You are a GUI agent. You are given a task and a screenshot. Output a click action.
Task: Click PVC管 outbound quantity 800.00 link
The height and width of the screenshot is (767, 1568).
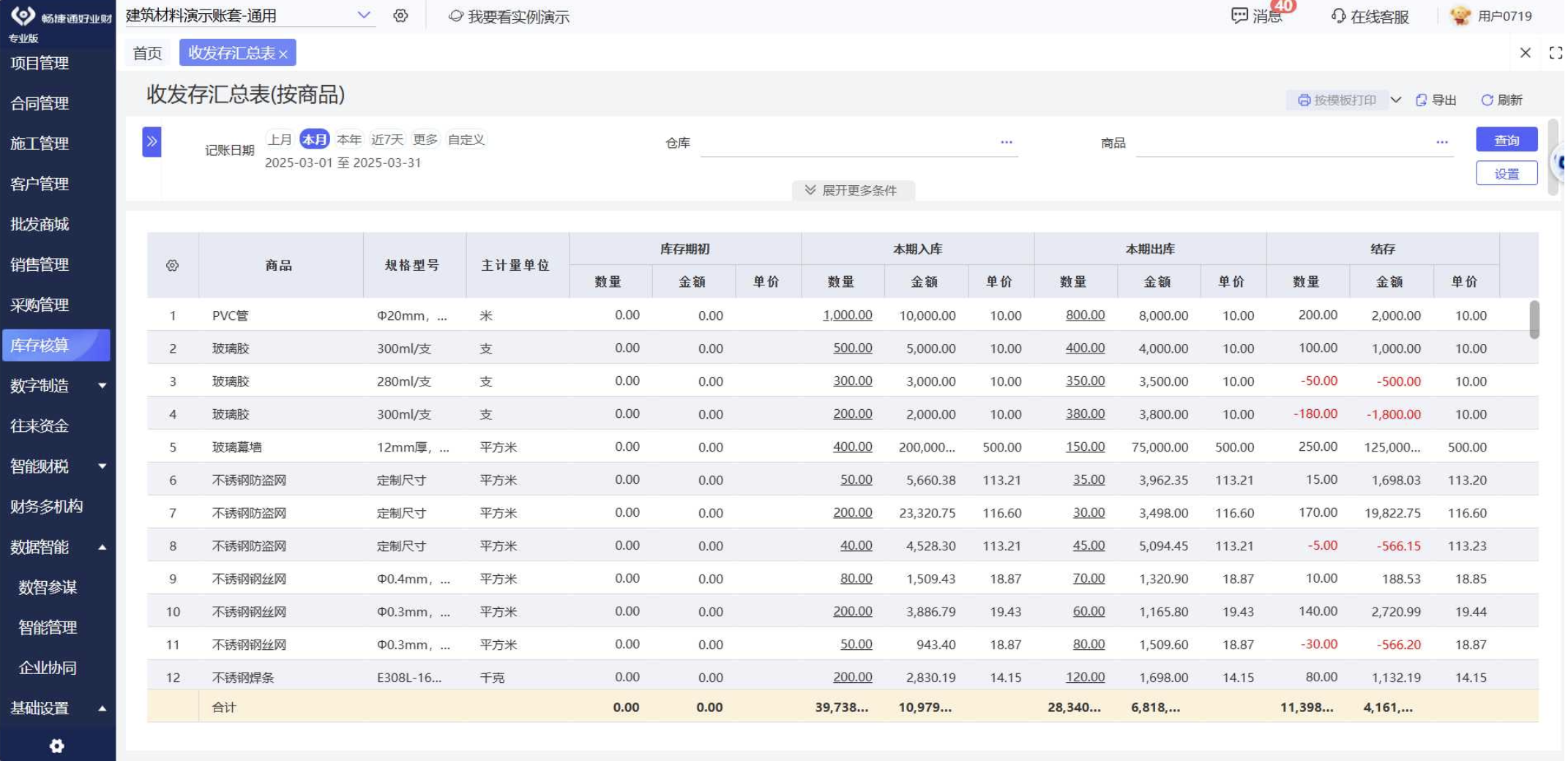coord(1085,315)
